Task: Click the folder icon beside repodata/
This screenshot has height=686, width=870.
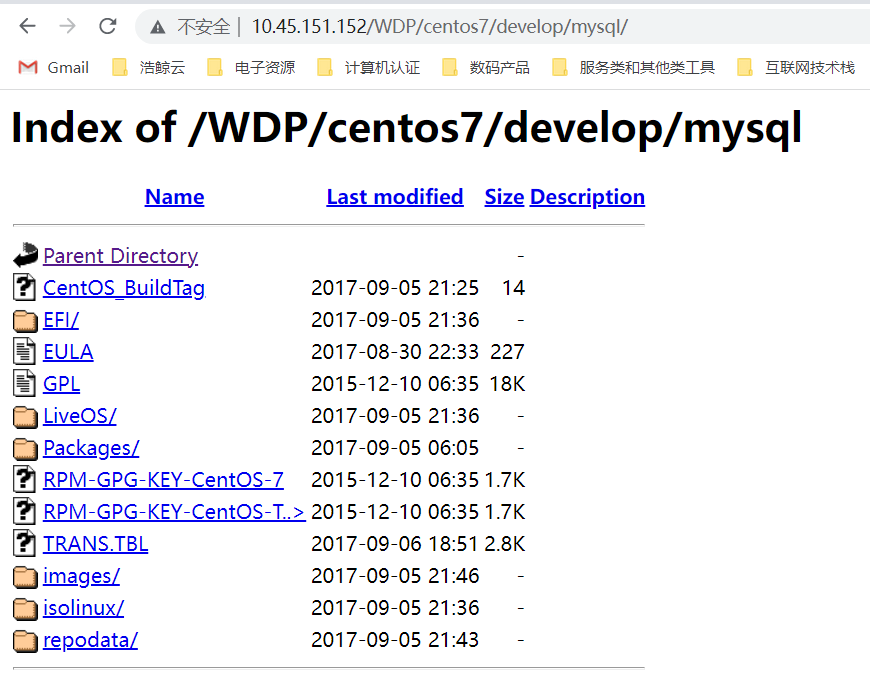Action: [26, 640]
